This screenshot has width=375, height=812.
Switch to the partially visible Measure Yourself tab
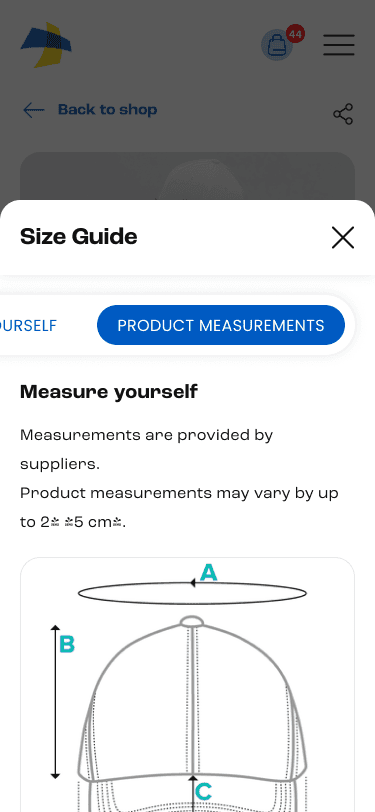(28, 326)
